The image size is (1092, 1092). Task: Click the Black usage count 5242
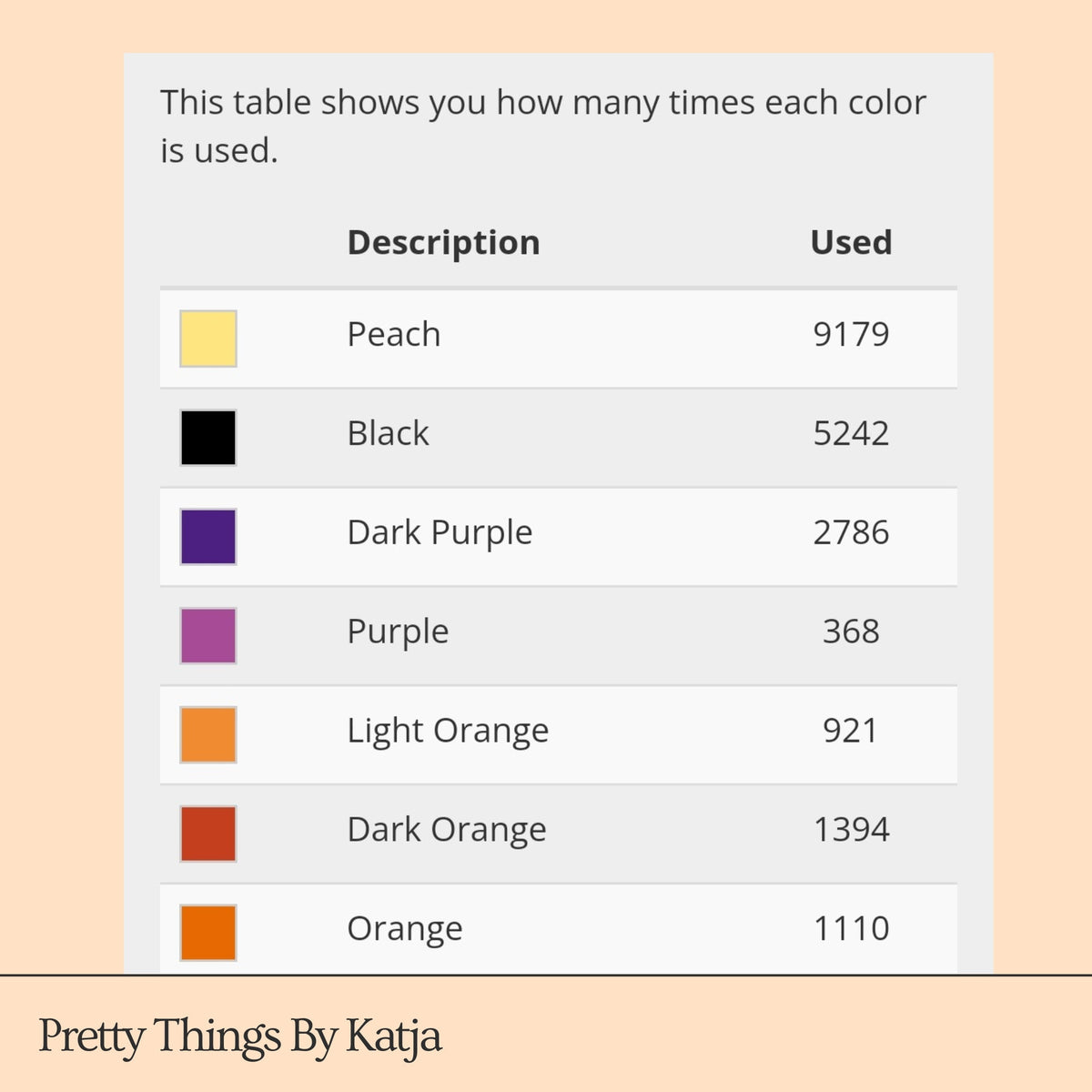pos(851,433)
